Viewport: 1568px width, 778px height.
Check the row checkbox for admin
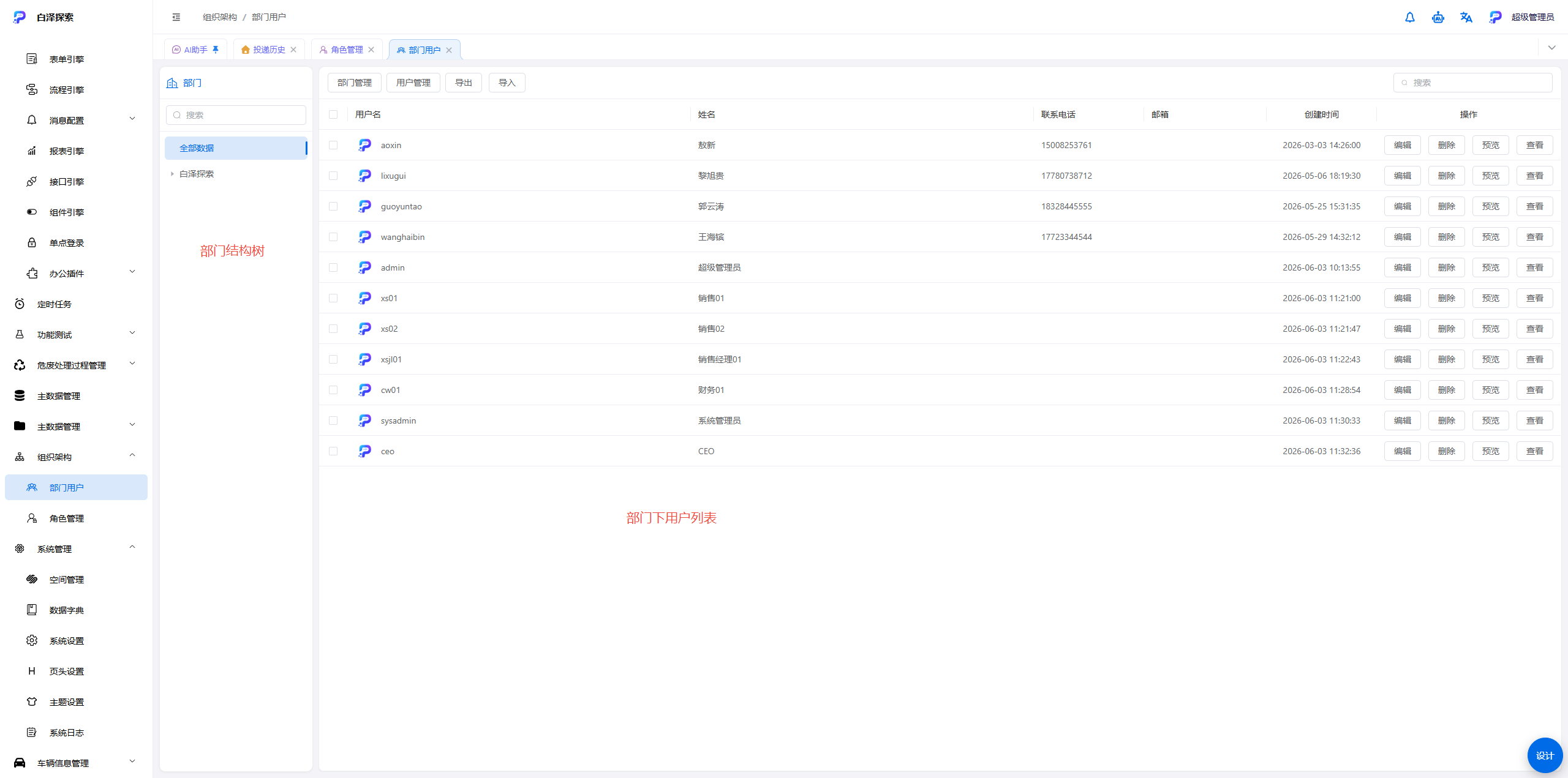pyautogui.click(x=333, y=267)
